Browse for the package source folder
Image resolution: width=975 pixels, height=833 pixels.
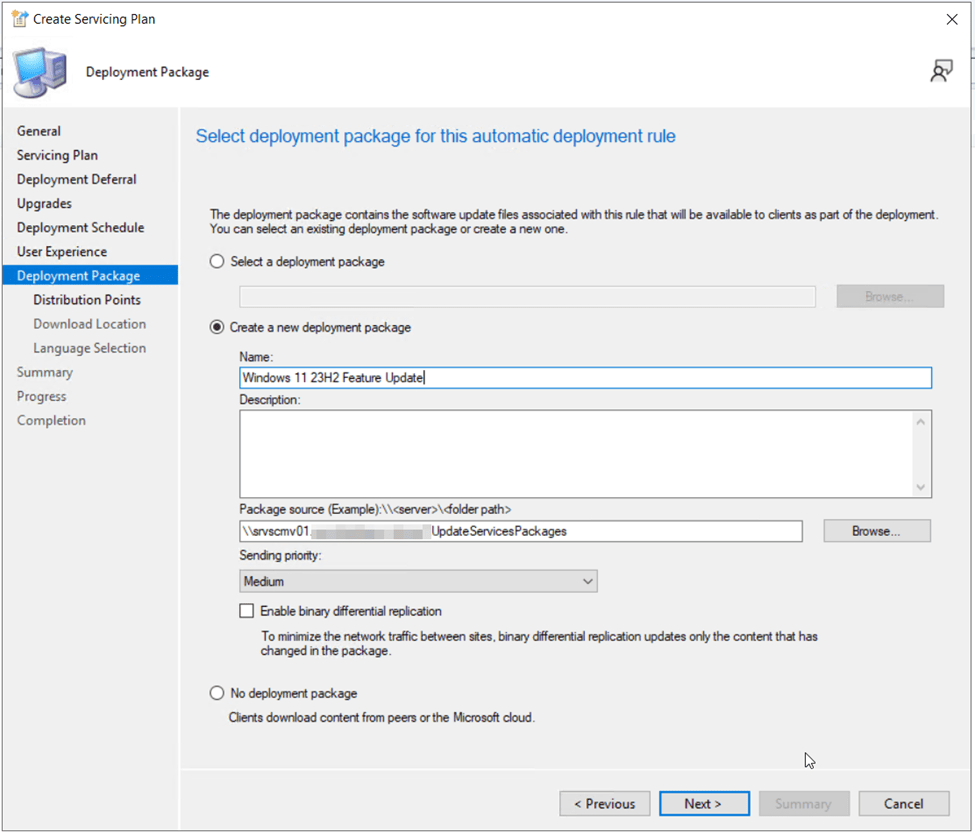(876, 531)
